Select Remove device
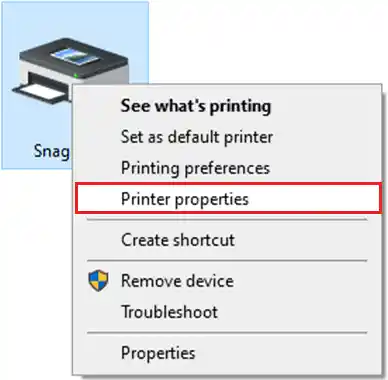 pos(177,281)
